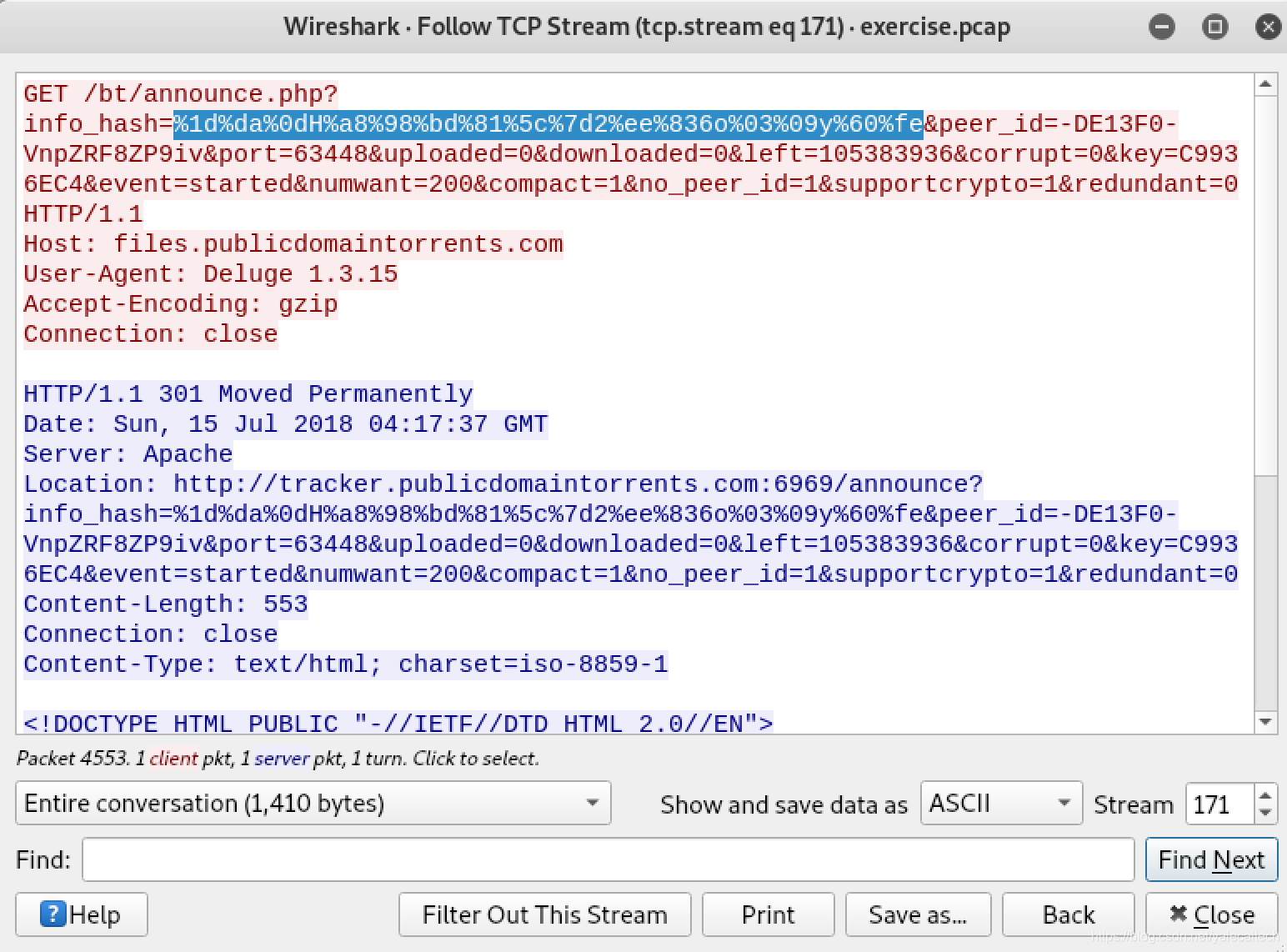Image resolution: width=1287 pixels, height=952 pixels.
Task: Click scrollbar up arrow in stream pane
Action: click(1265, 84)
